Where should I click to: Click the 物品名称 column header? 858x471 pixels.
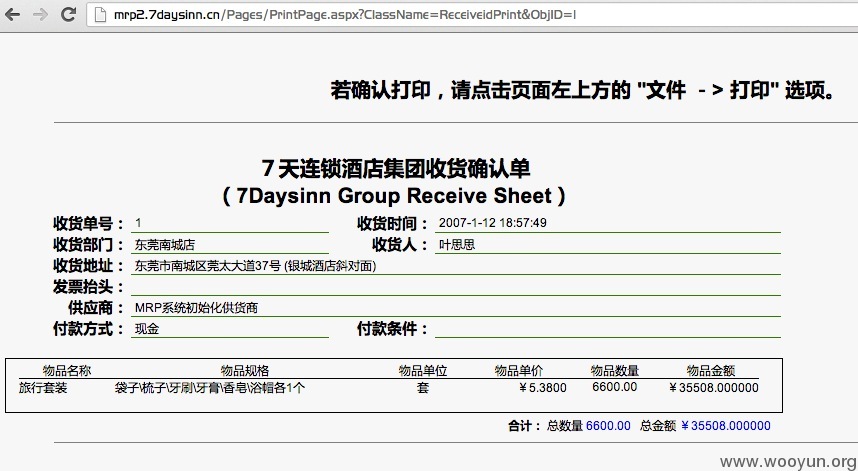[x=67, y=370]
